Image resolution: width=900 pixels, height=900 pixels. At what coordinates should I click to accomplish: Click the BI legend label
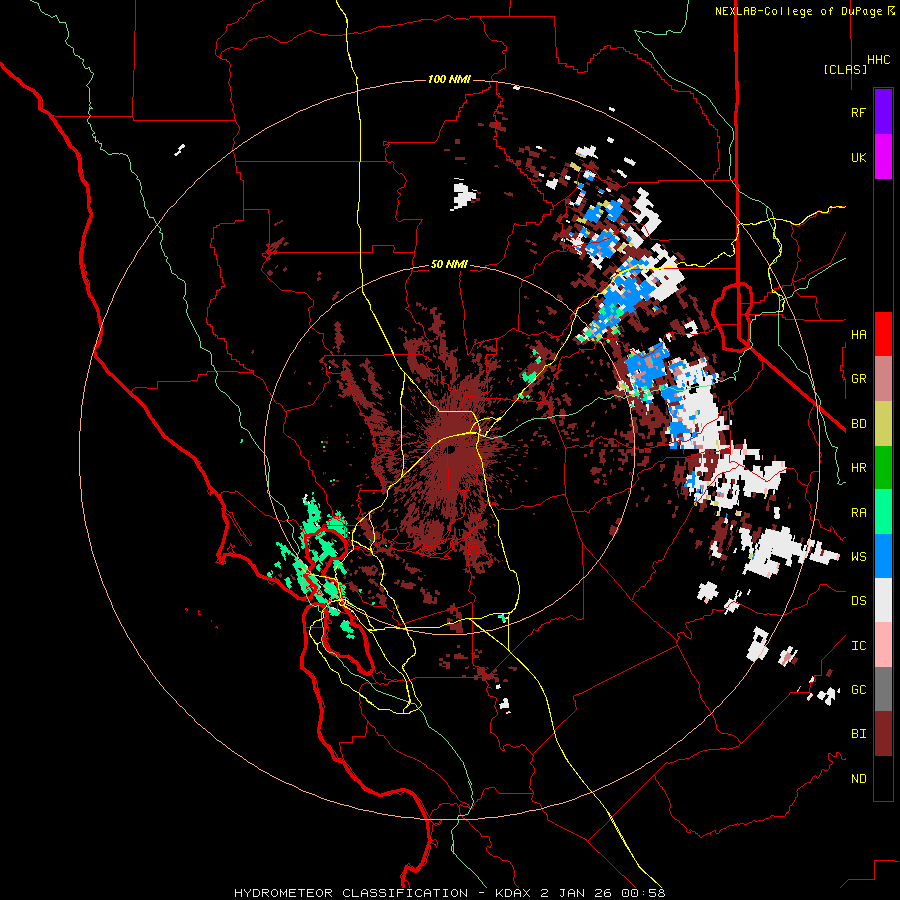[858, 734]
